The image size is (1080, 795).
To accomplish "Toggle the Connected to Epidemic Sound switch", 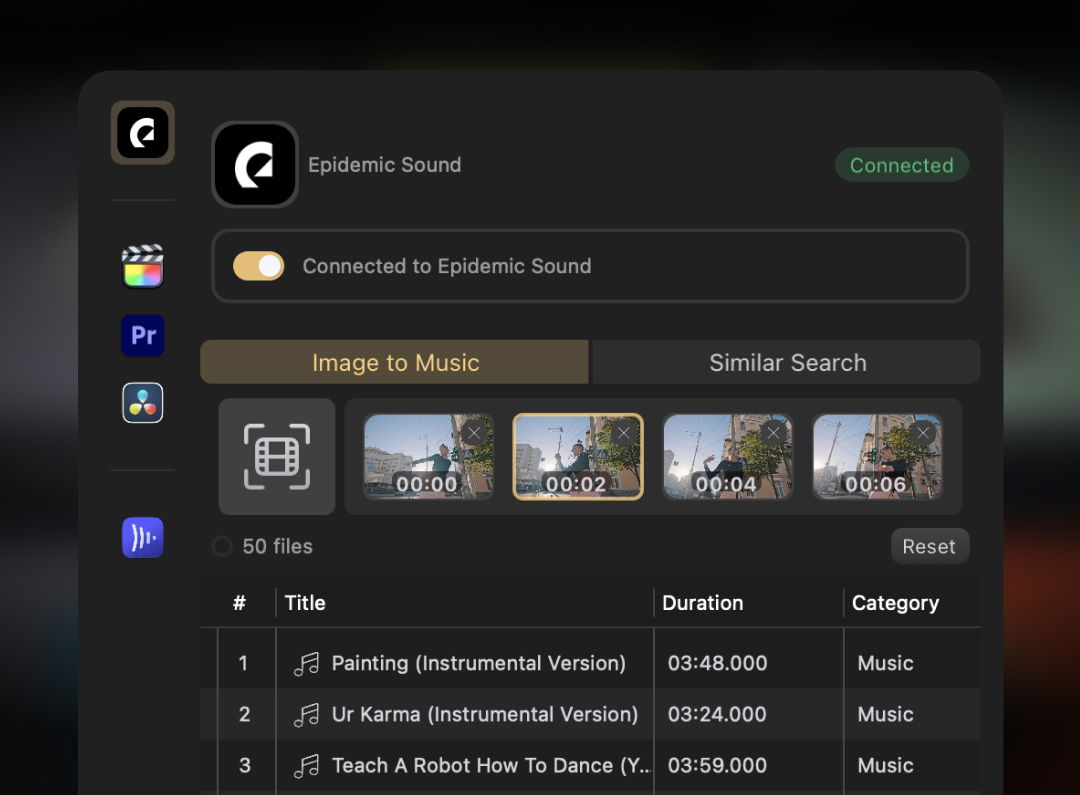I will pos(258,266).
